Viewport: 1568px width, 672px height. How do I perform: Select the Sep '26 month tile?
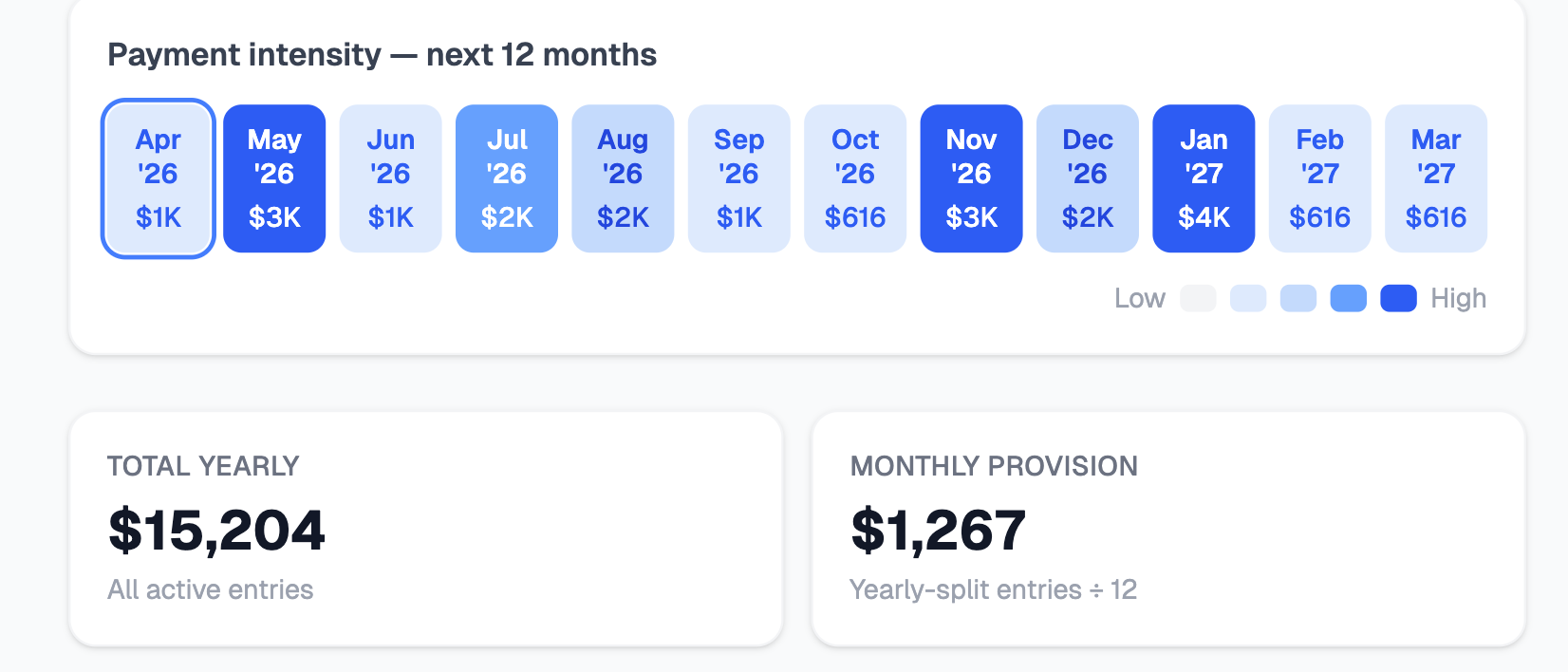point(738,177)
